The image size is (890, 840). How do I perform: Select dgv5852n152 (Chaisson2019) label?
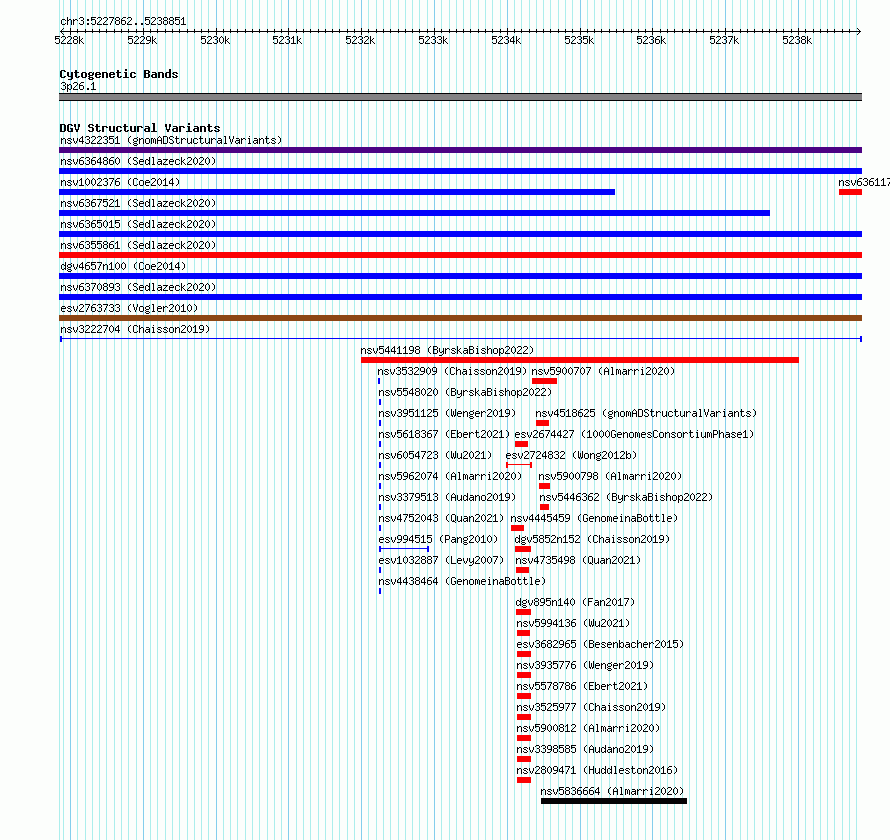(592, 539)
